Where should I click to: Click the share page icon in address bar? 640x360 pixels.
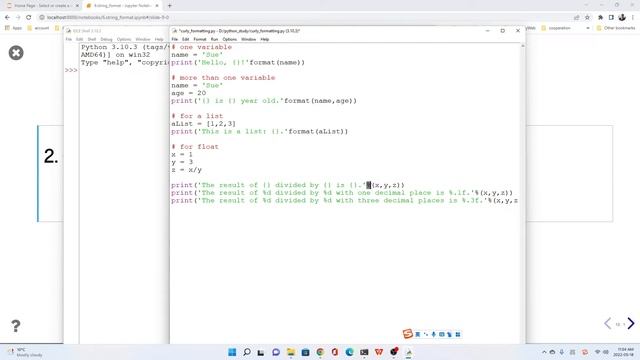pos(576,17)
